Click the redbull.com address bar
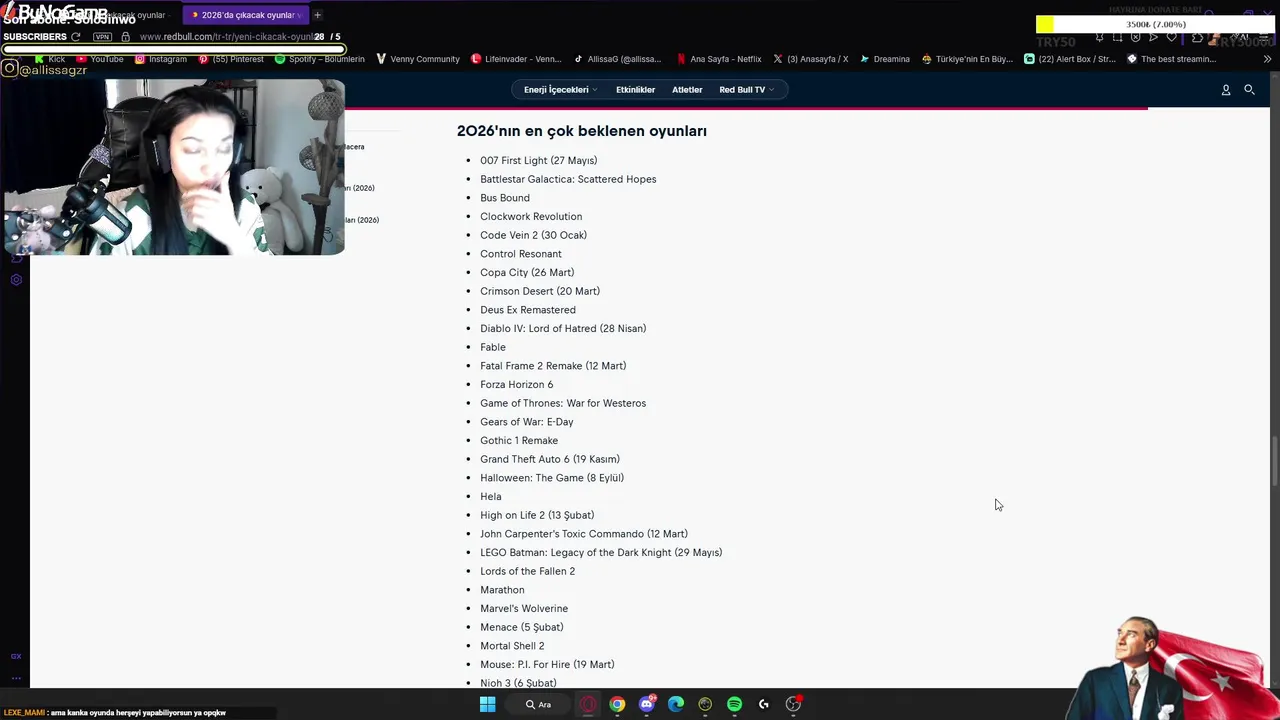Image resolution: width=1280 pixels, height=720 pixels. coord(230,37)
